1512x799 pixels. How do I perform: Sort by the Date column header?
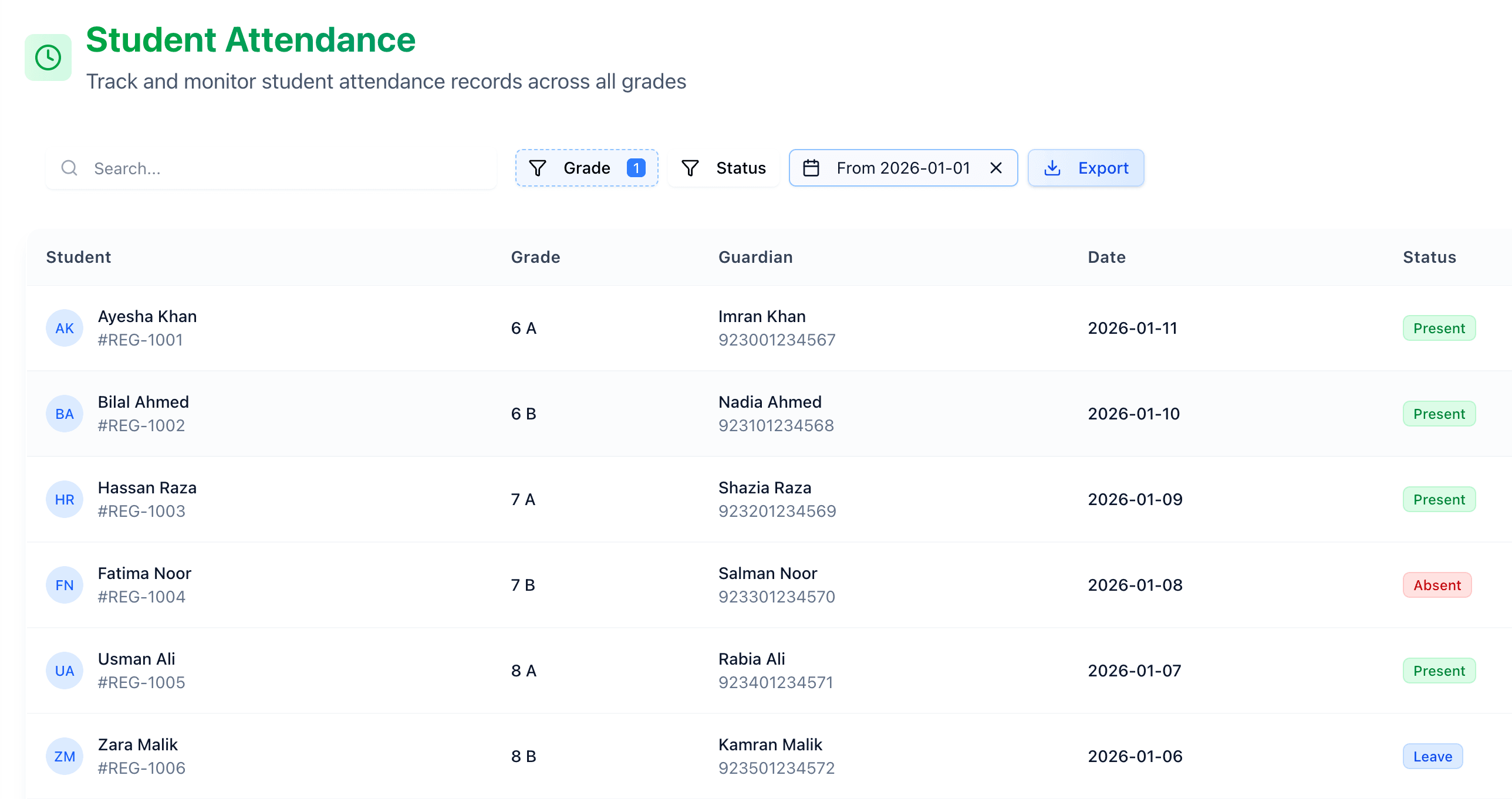pos(1106,257)
